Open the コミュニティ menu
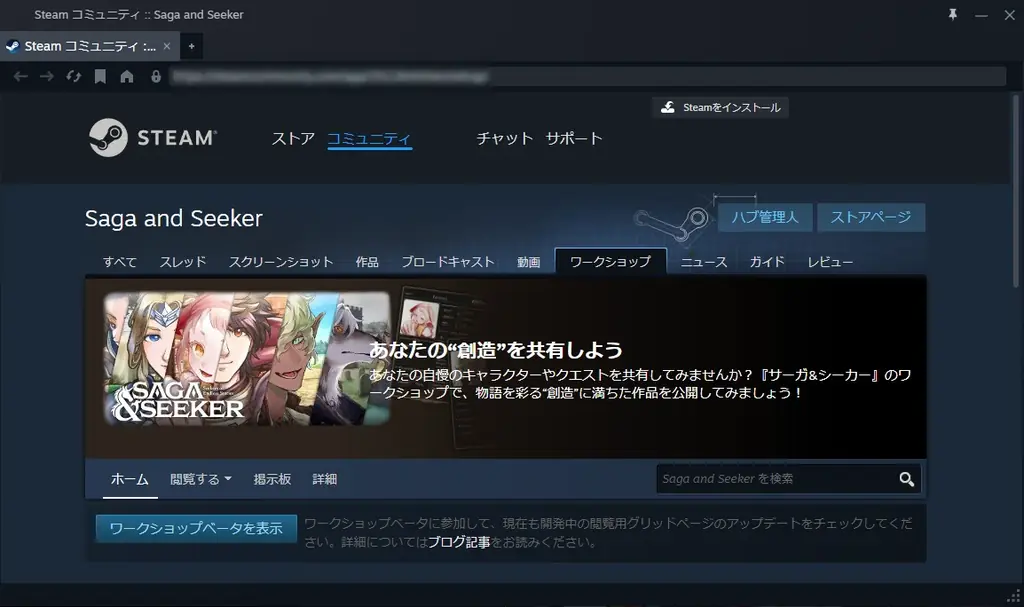This screenshot has width=1024, height=607. (370, 140)
